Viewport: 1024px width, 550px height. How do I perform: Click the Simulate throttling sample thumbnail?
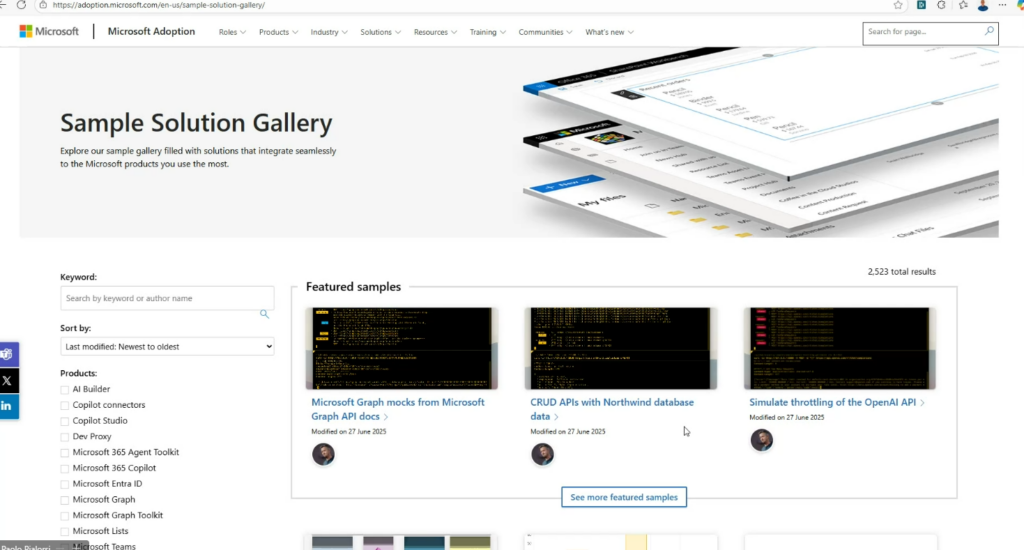(840, 348)
